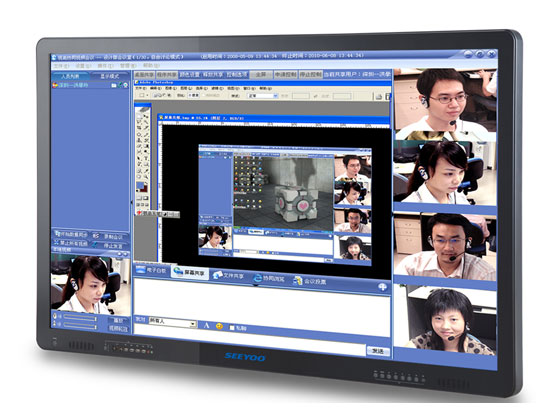Enable the 私聊 private chat checkbox
Screen dimensions: 560x420
coord(232,328)
